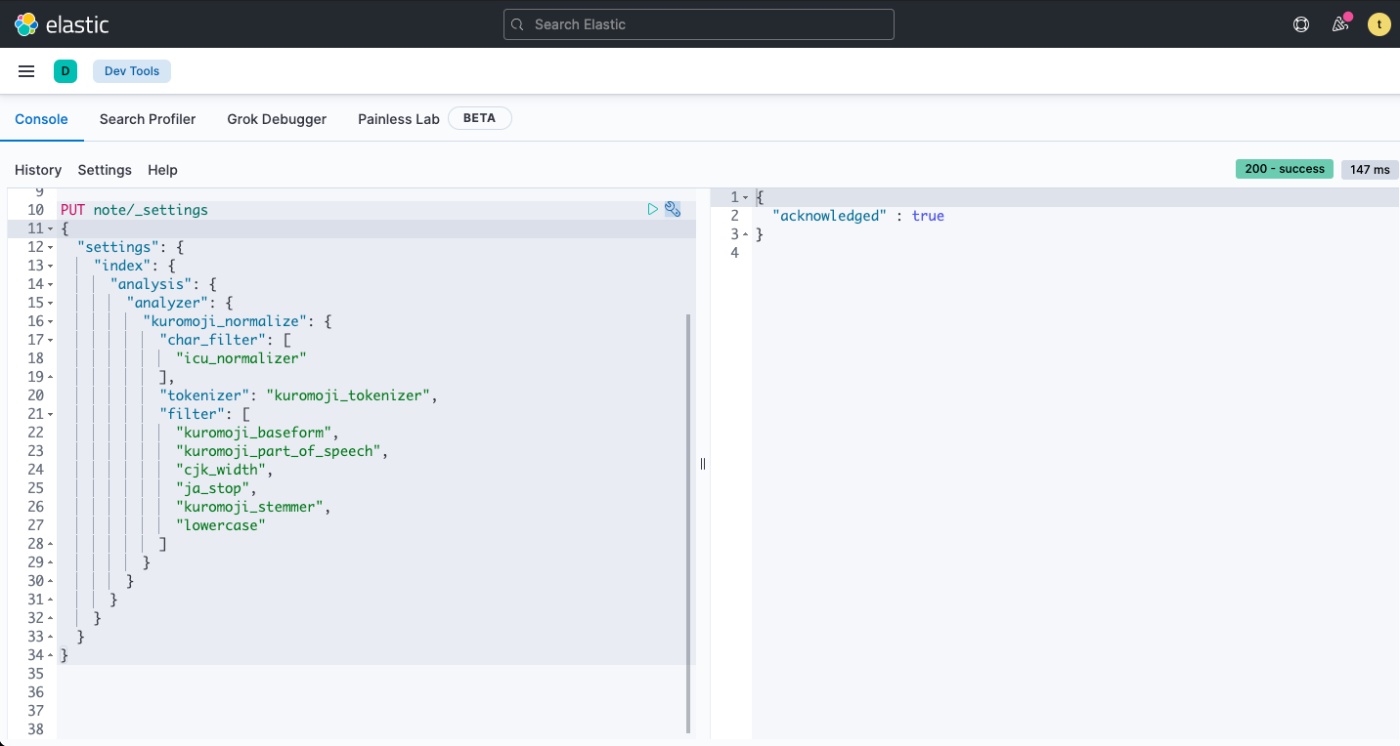1400x746 pixels.
Task: Click the 200 - success status badge
Action: pos(1285,169)
